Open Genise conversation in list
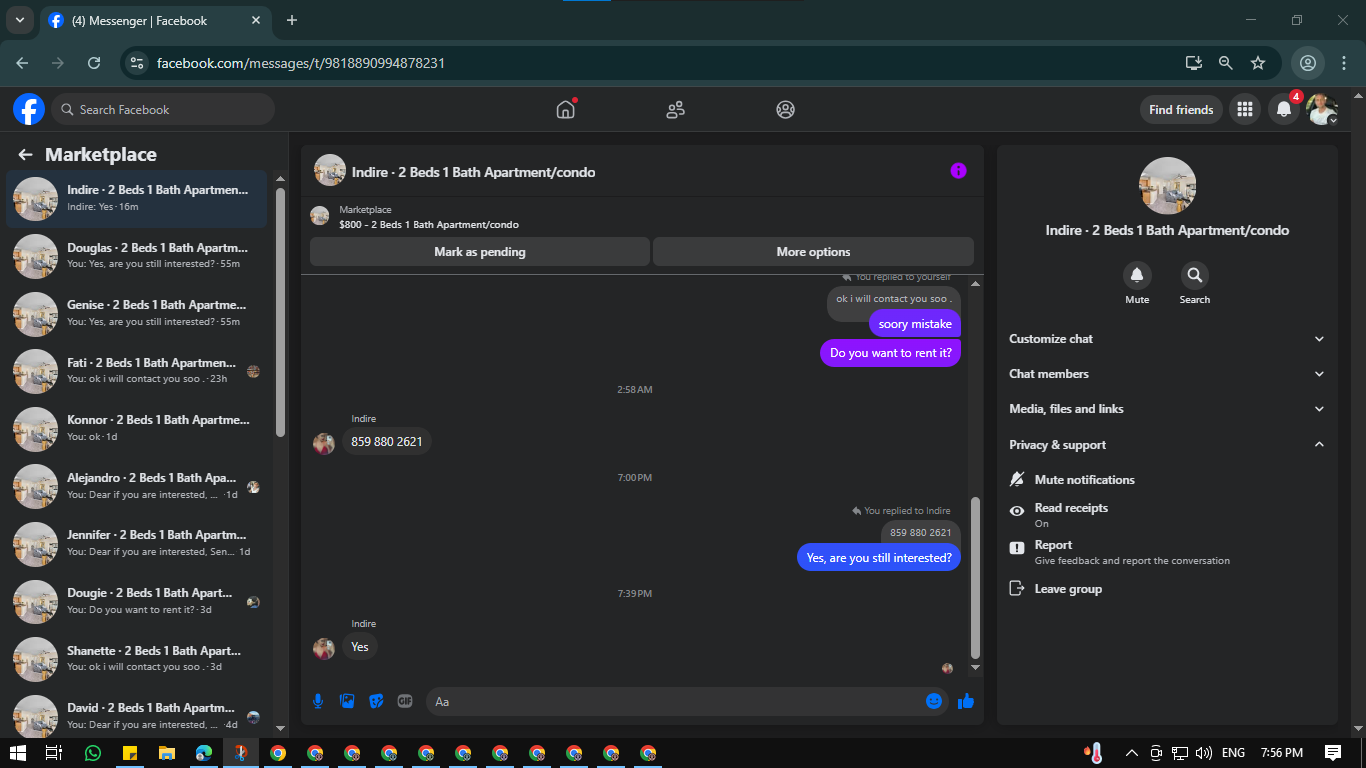The image size is (1366, 768). (137, 313)
